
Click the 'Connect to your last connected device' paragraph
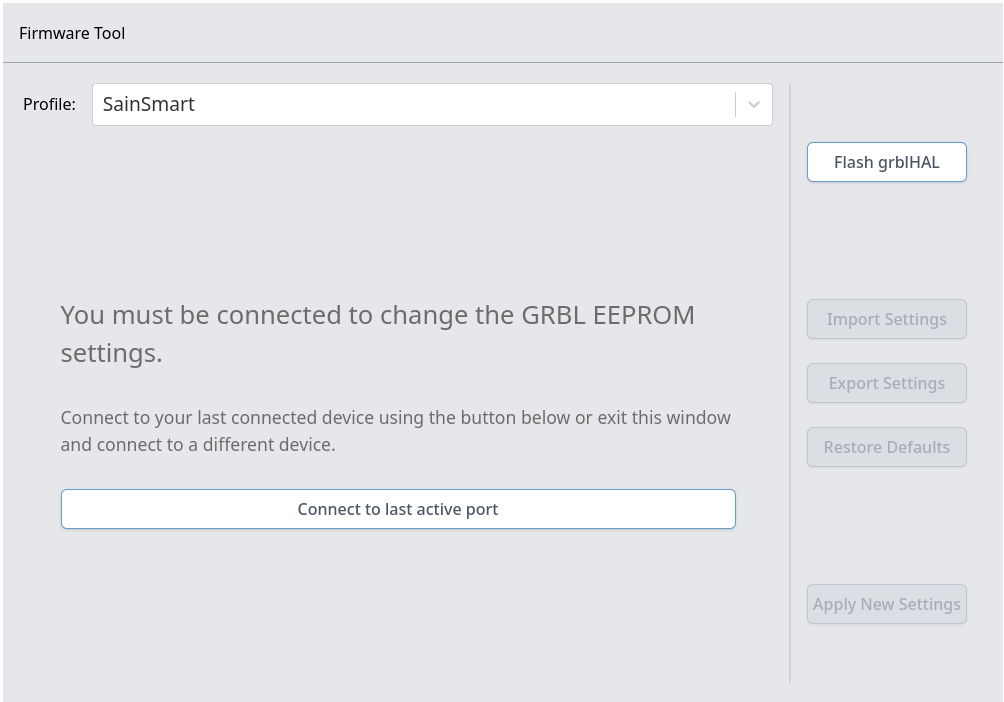click(x=396, y=431)
